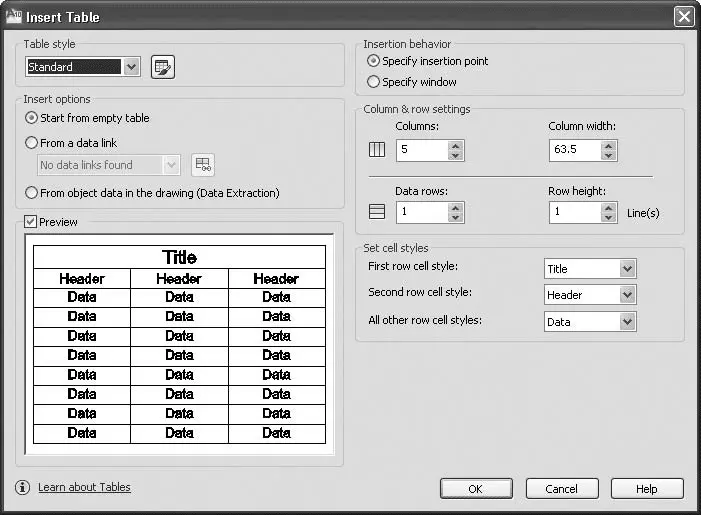Open the Table style Standard dropdown
The height and width of the screenshot is (515, 701).
[131, 67]
